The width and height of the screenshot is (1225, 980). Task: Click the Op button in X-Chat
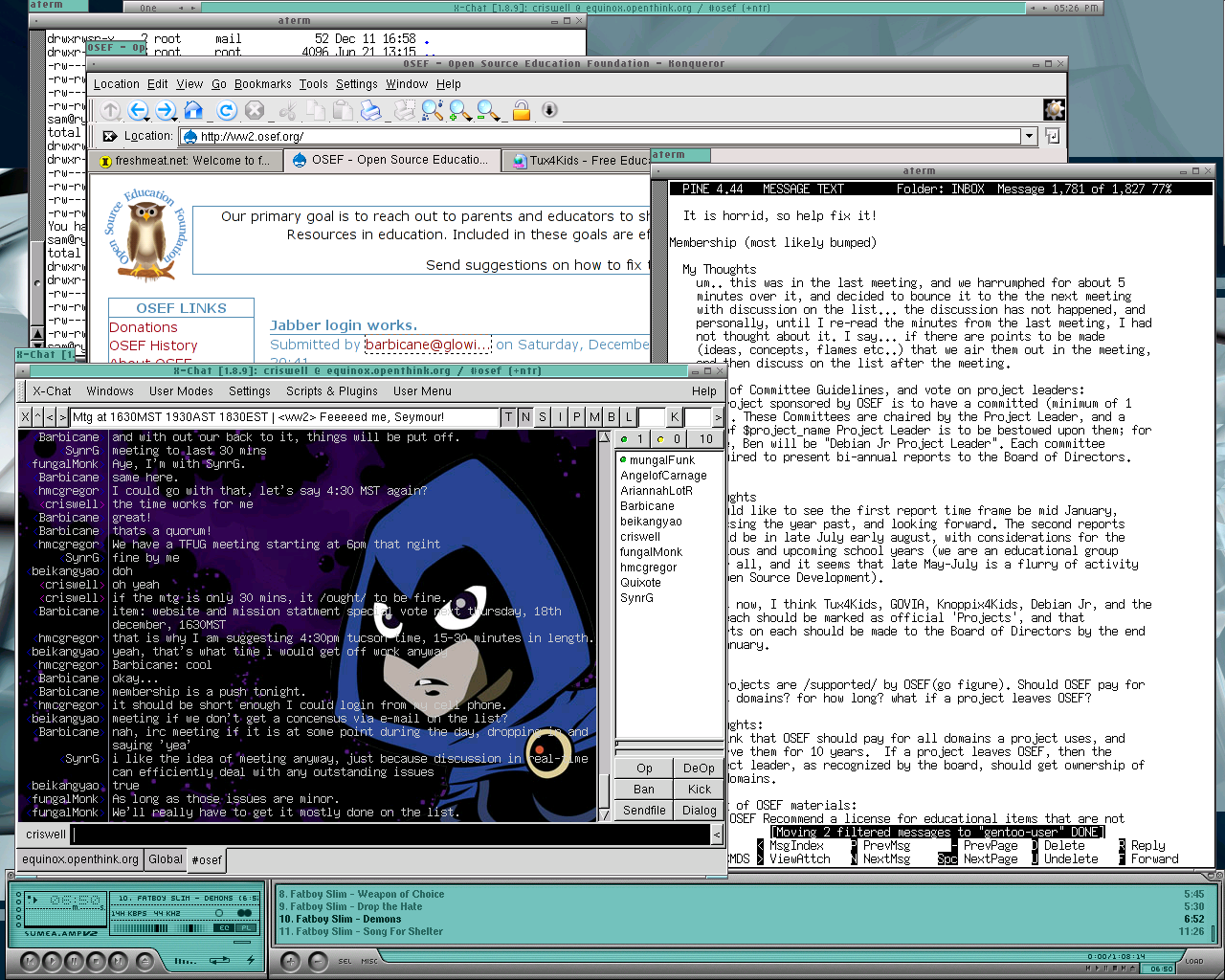click(644, 768)
